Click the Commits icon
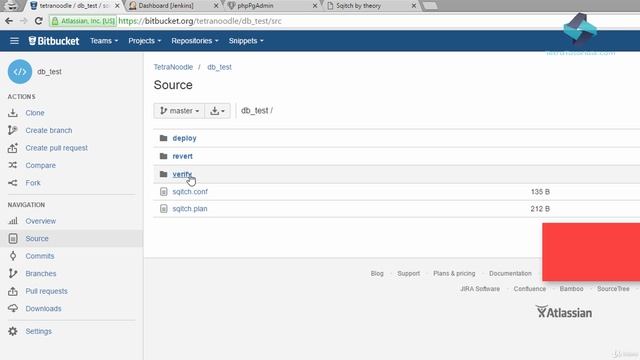Screen dimensions: 640x360 click(13, 256)
